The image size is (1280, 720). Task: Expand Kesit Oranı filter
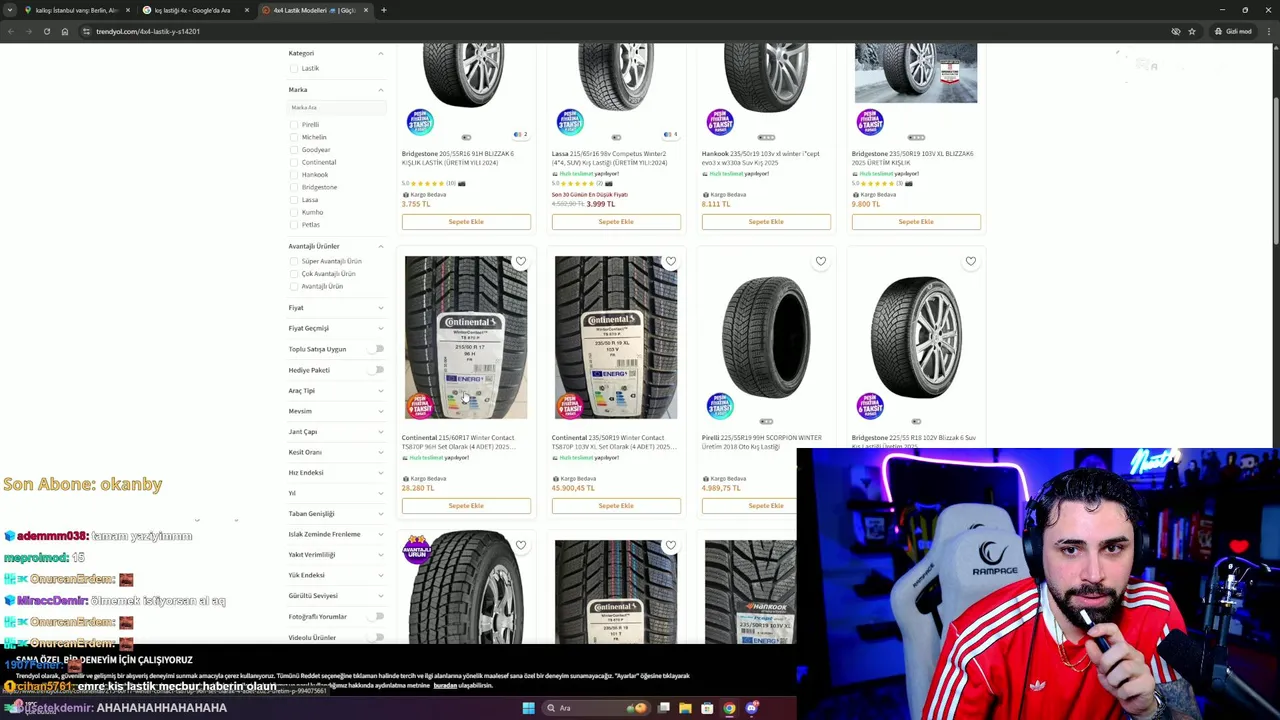click(380, 452)
